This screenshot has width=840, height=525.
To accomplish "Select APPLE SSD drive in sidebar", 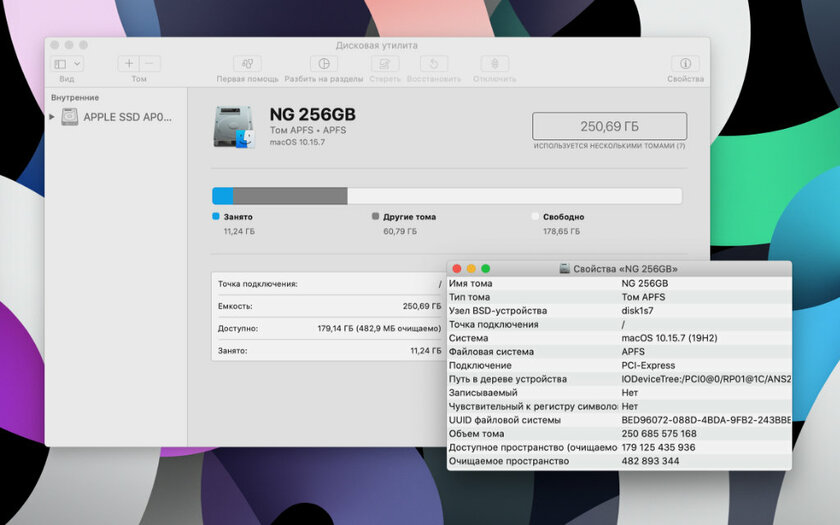I will tap(126, 117).
